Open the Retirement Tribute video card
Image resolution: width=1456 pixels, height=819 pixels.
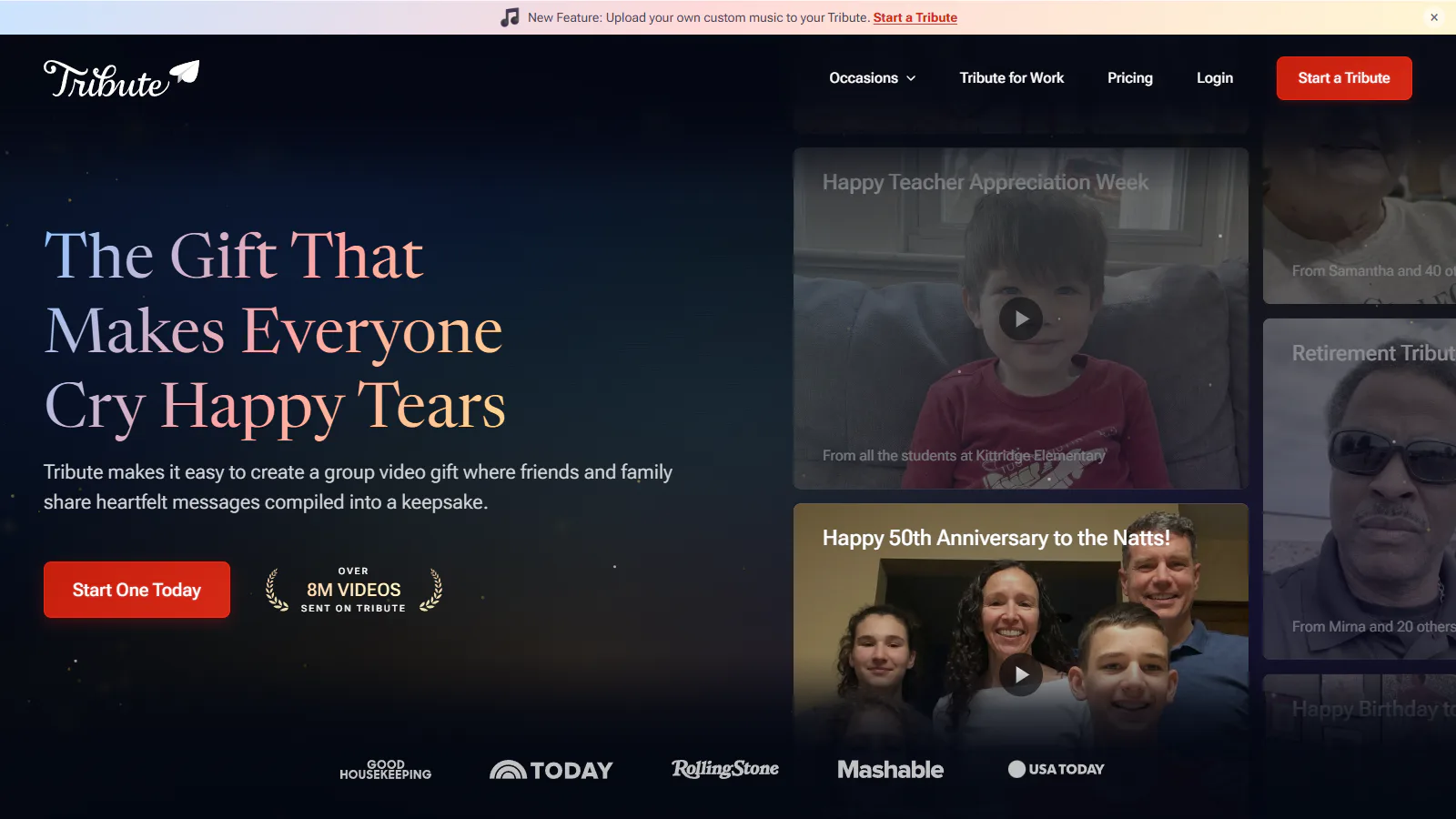click(x=1360, y=489)
